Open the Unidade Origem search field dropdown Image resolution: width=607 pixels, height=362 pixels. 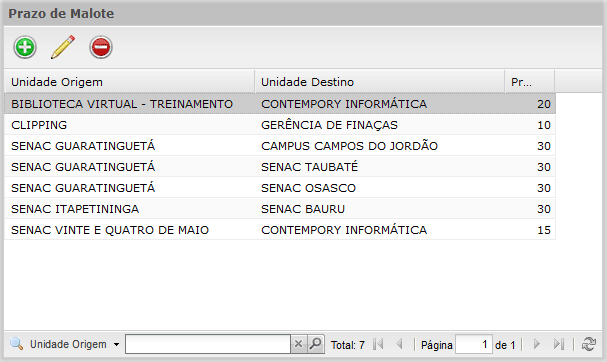tap(117, 344)
